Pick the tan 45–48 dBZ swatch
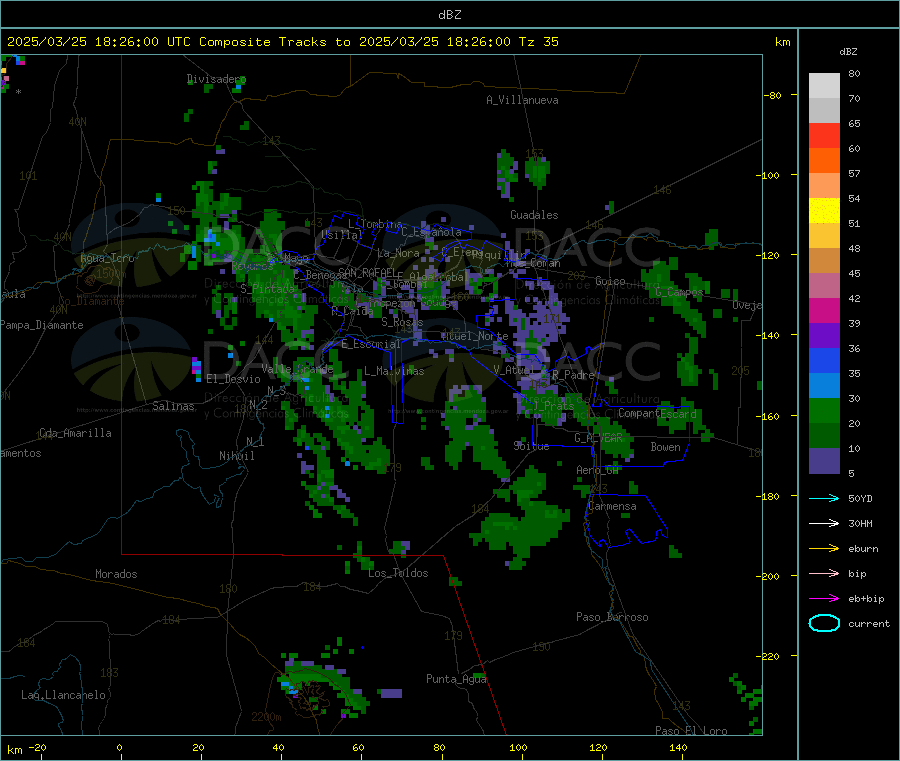900x761 pixels. pyautogui.click(x=824, y=261)
